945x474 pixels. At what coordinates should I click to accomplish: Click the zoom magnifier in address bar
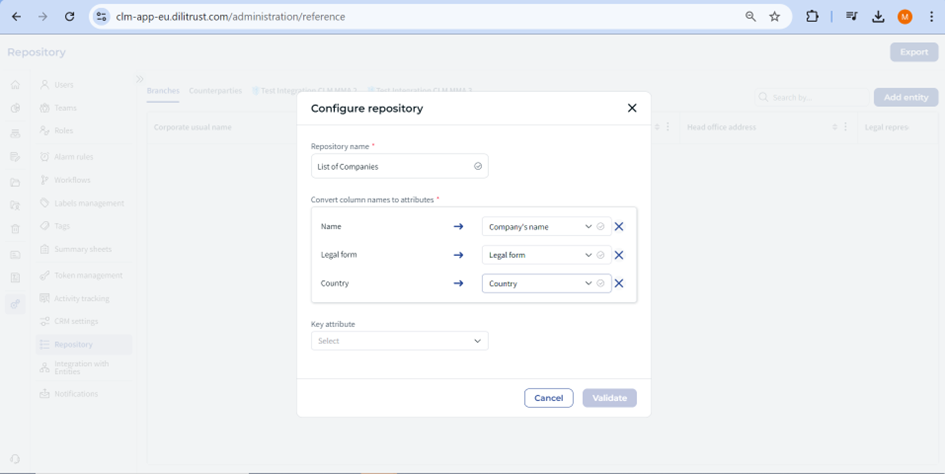point(751,17)
